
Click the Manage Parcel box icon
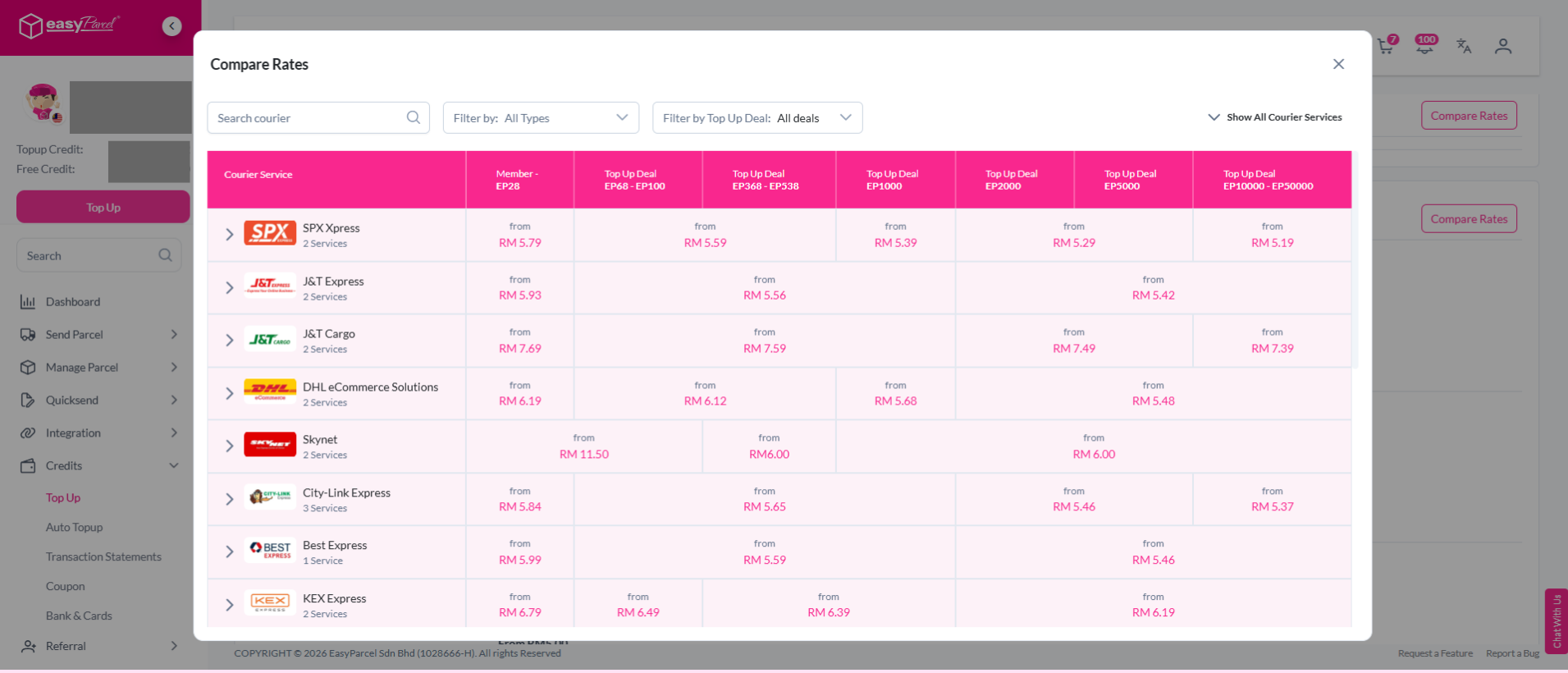point(28,368)
